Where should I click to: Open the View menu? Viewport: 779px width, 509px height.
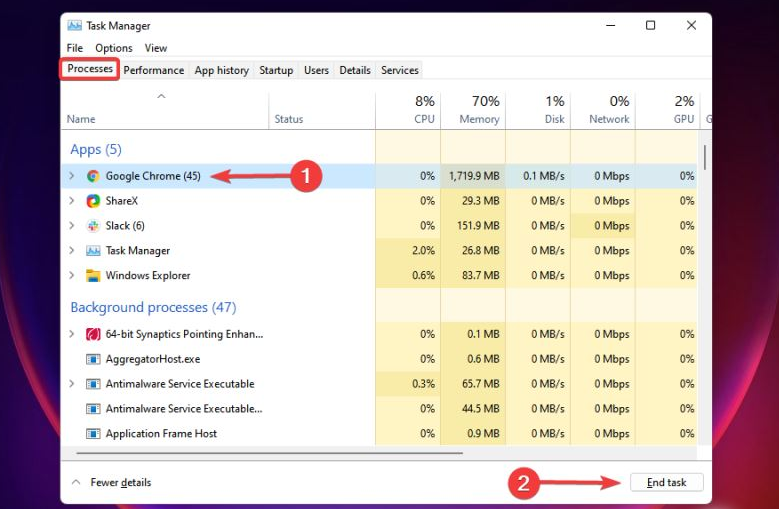click(156, 48)
